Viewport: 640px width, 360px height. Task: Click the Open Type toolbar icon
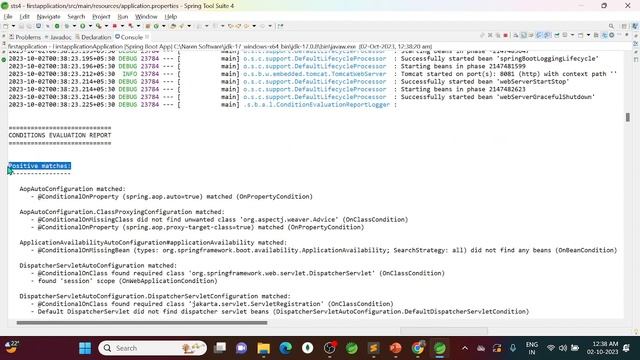(173, 26)
